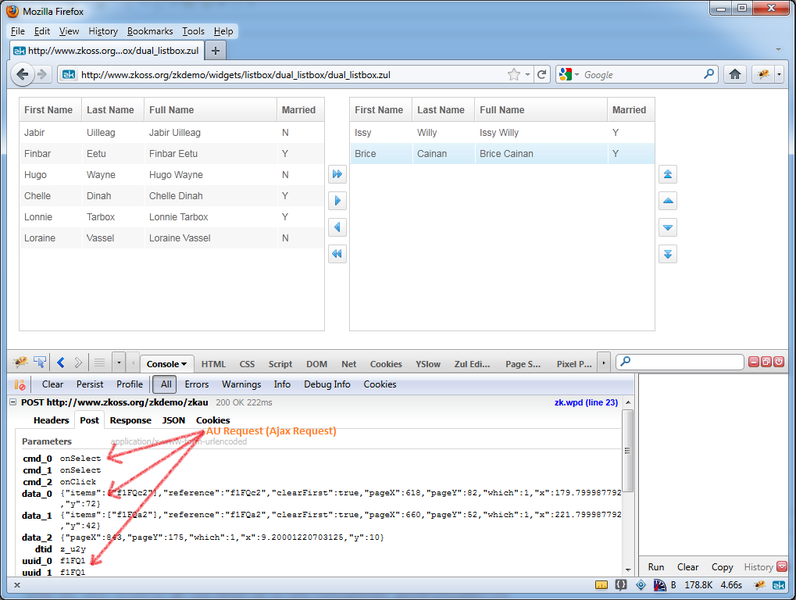Clear the console log
Screen dimensions: 796x600
click(x=52, y=384)
